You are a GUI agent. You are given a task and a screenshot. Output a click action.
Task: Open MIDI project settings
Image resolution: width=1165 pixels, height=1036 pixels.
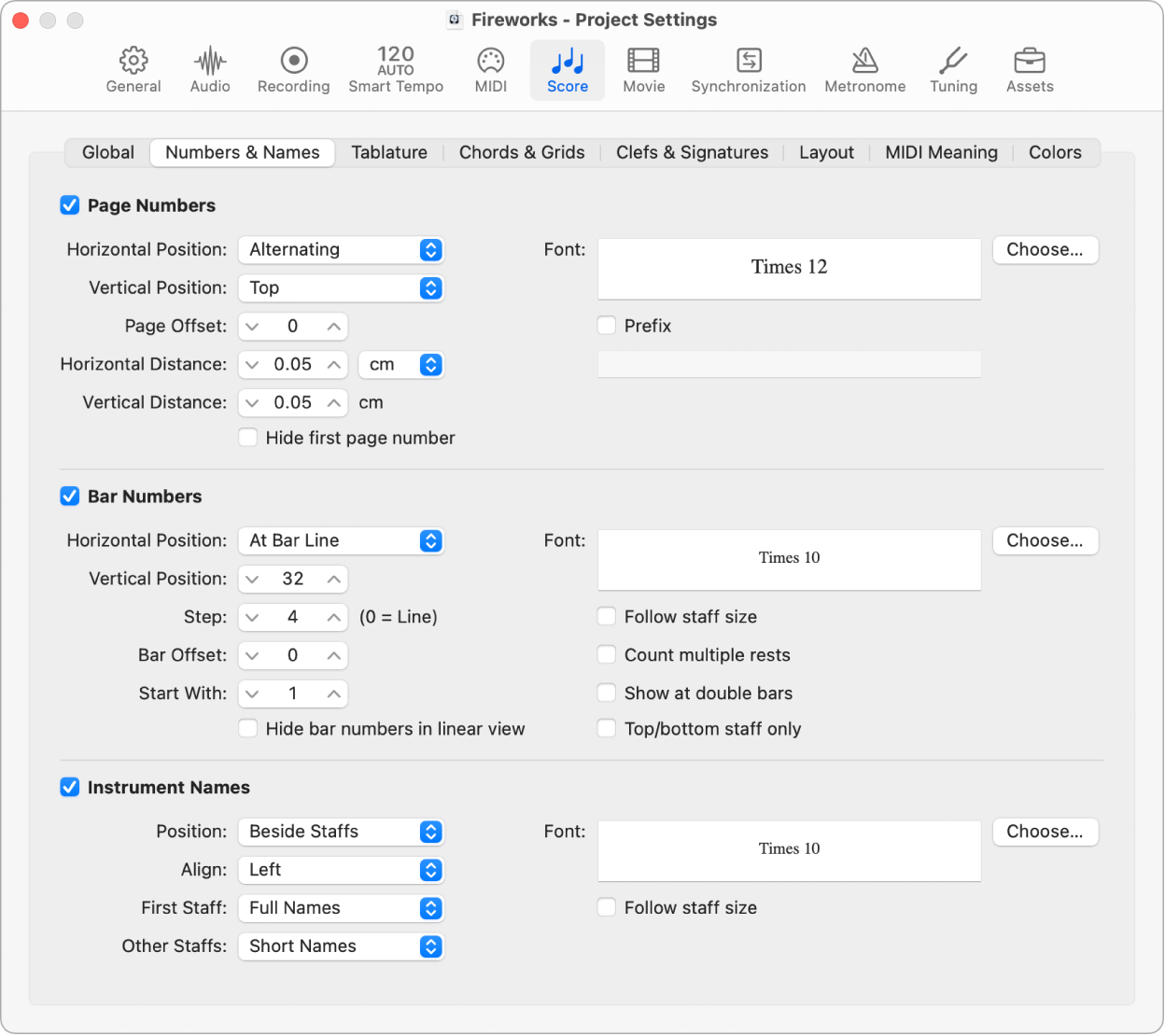click(490, 68)
